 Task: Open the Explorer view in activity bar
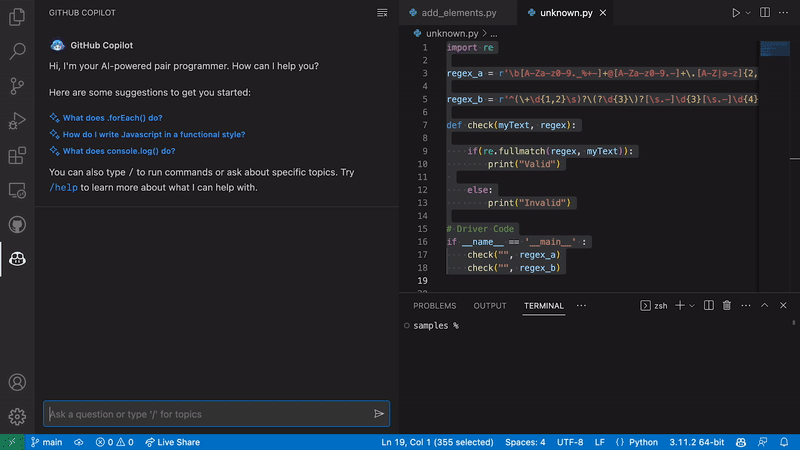pos(17,15)
